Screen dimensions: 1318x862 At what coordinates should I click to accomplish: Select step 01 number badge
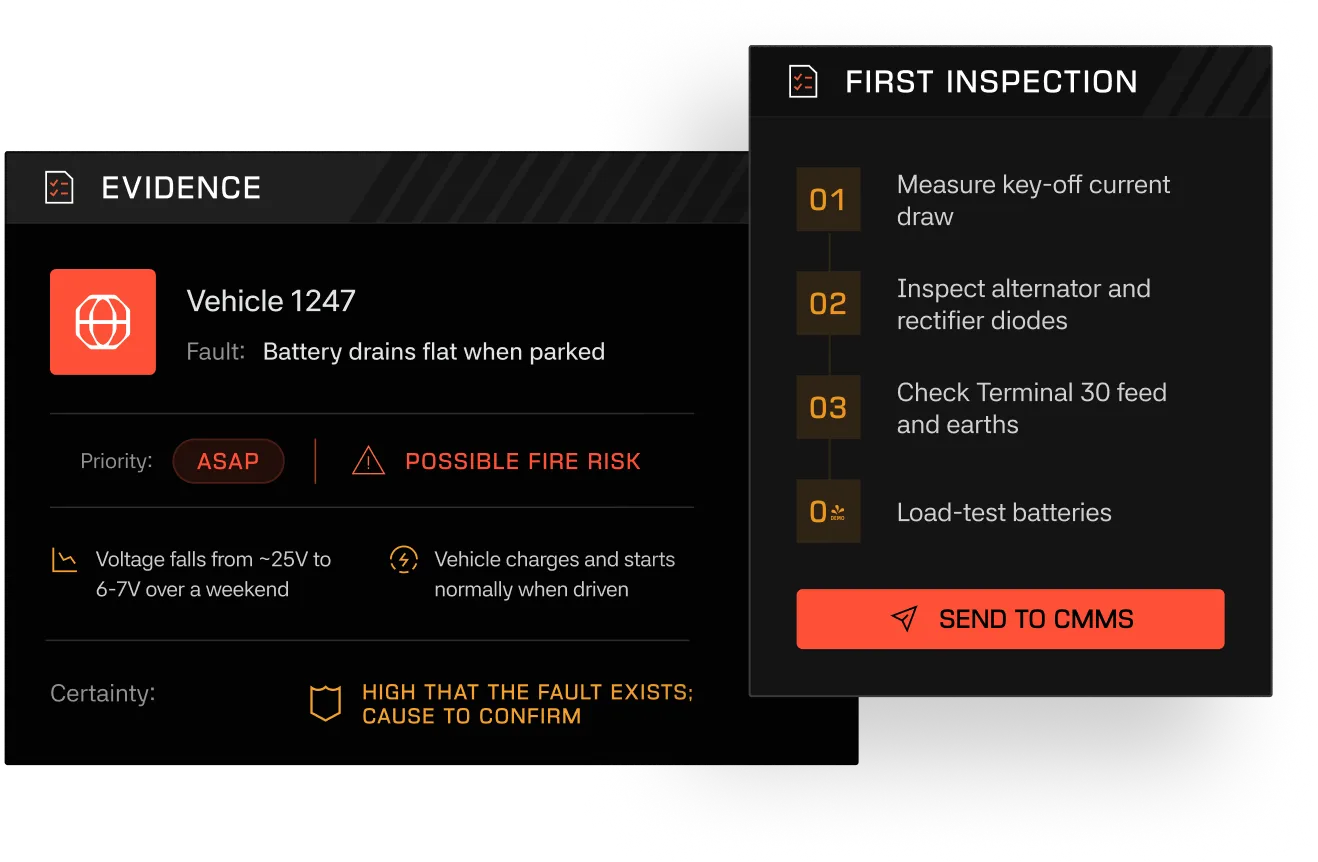(x=828, y=200)
